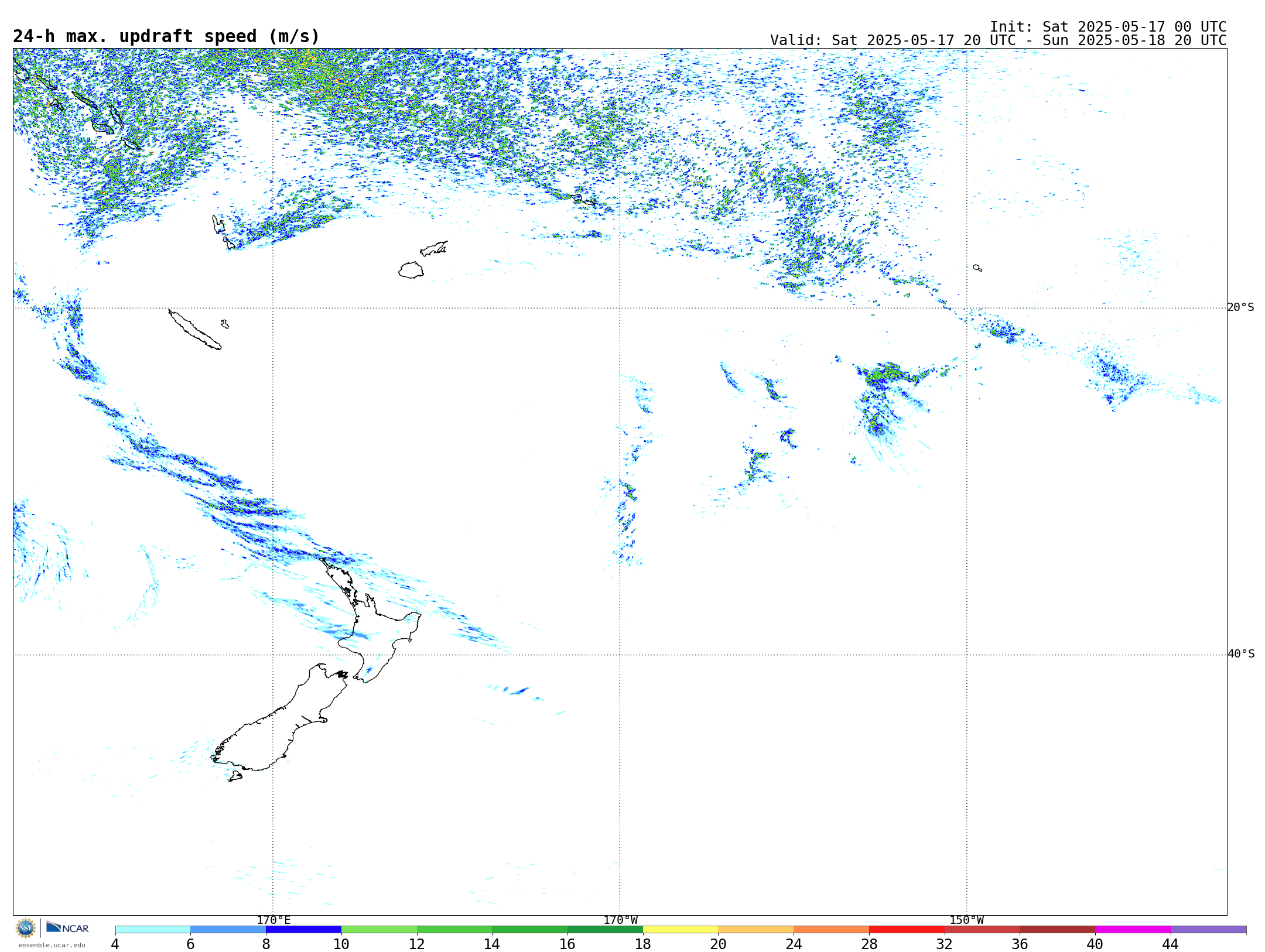Click colorbar tick label 20
The image size is (1265, 952).
pos(719,944)
